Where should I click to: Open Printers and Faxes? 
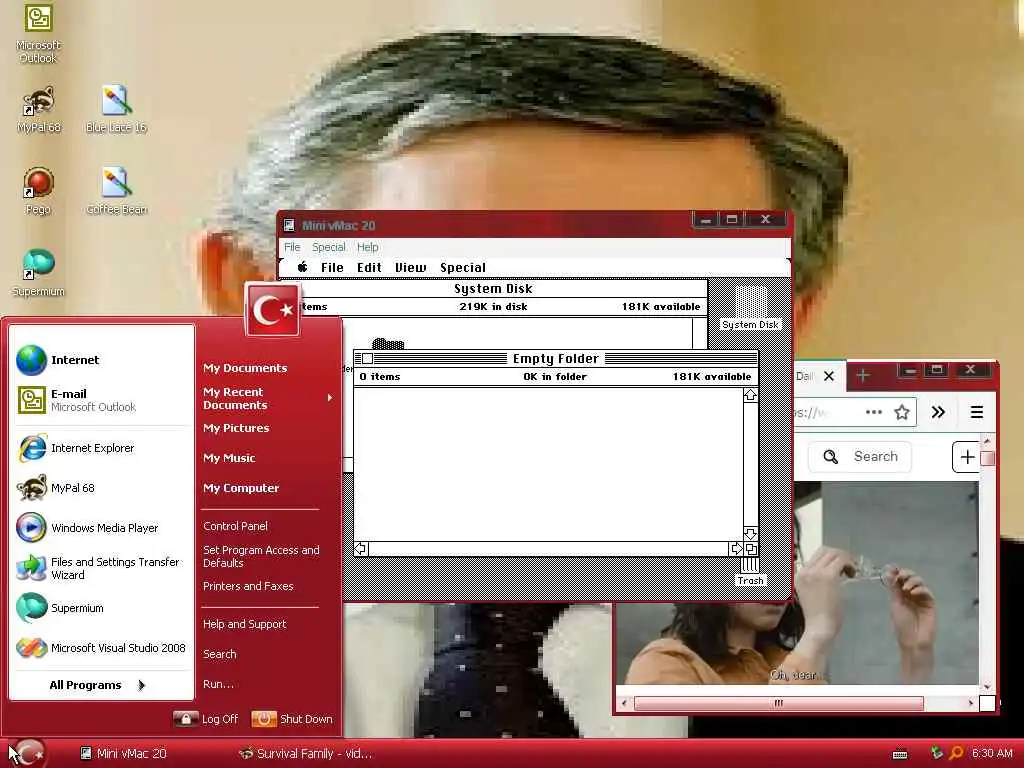coord(248,586)
